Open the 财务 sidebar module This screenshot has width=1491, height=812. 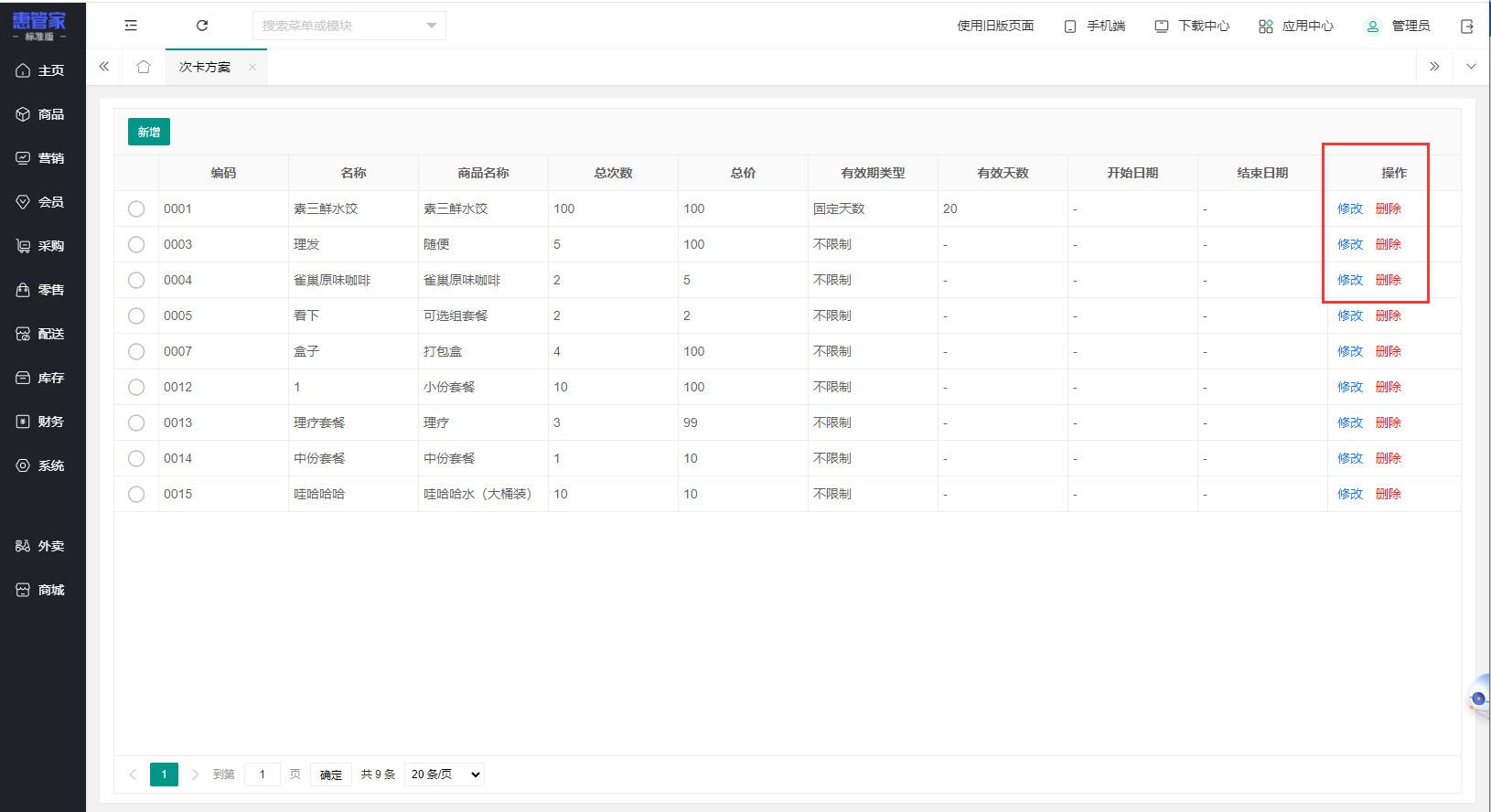pyautogui.click(x=43, y=422)
